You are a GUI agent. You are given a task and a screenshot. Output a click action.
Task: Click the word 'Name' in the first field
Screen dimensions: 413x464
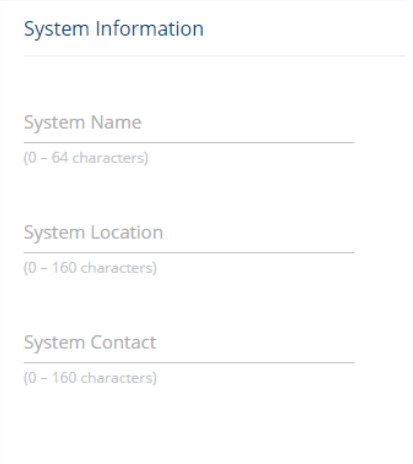click(x=116, y=122)
